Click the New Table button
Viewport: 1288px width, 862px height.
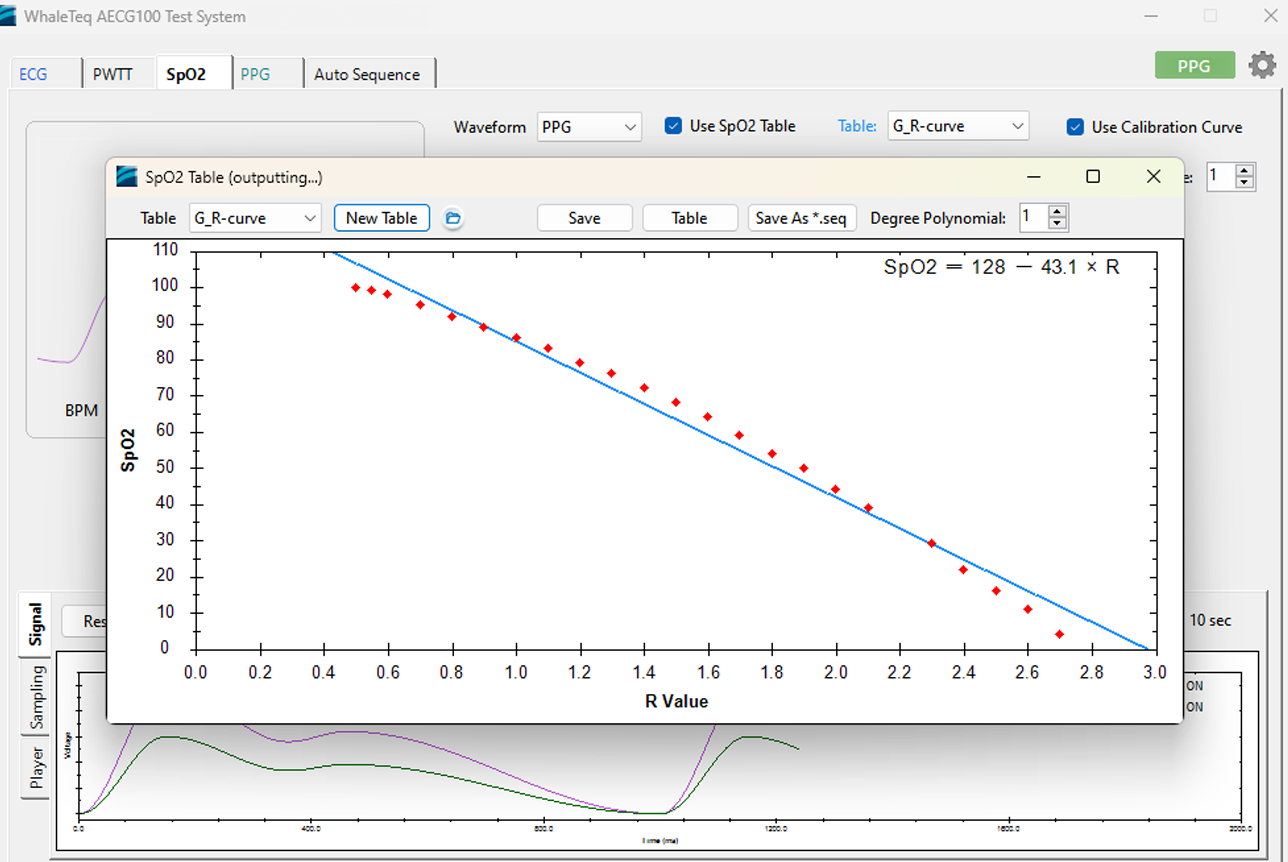tap(382, 218)
